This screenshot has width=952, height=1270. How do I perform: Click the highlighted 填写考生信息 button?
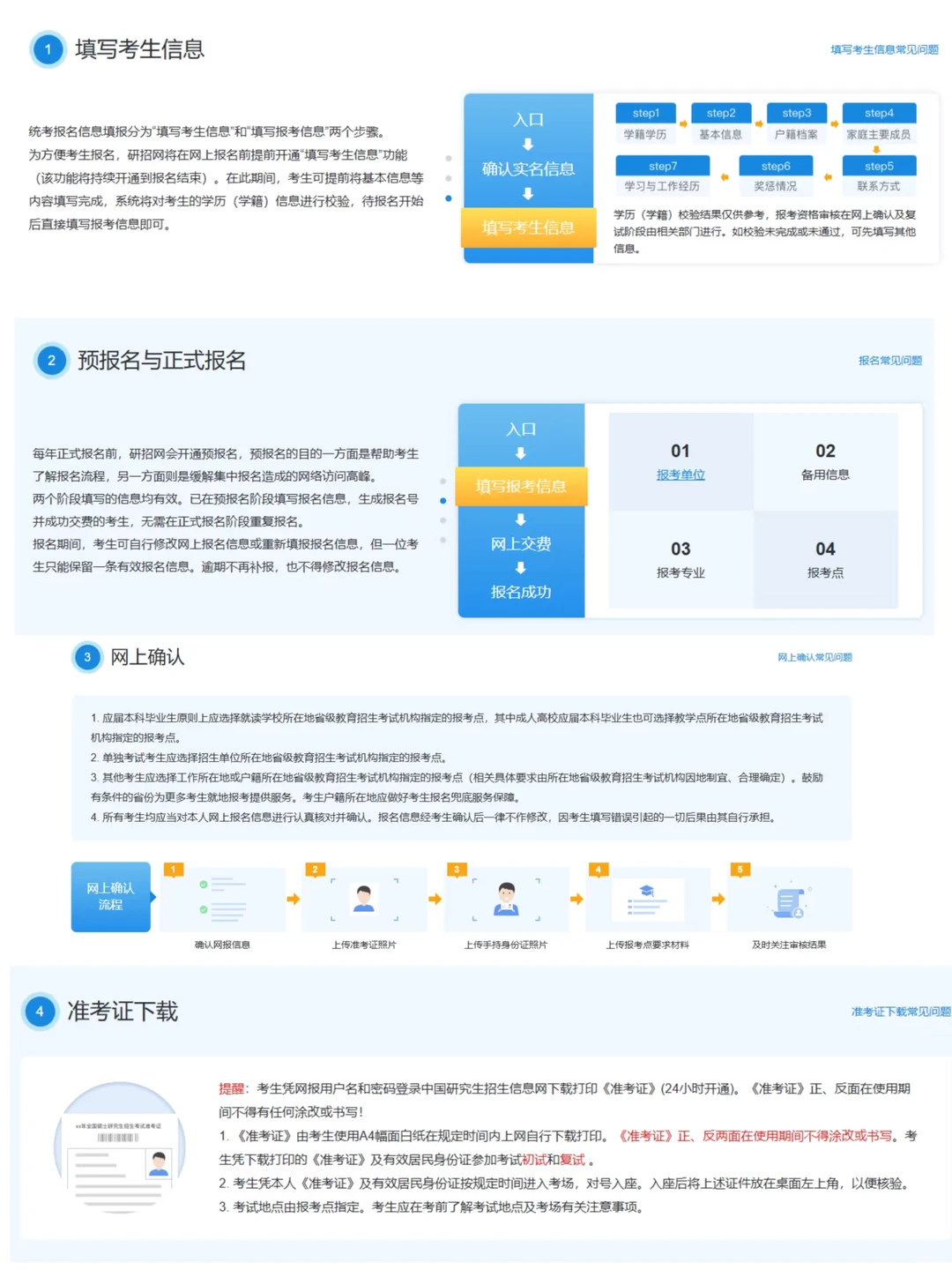click(527, 228)
